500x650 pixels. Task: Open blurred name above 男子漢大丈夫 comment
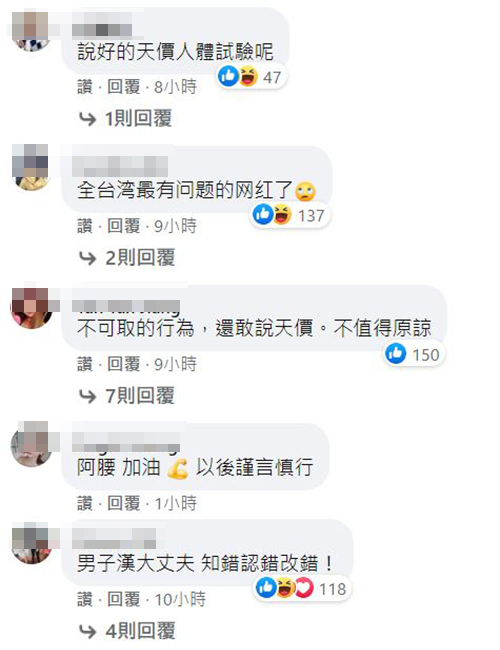click(x=114, y=538)
